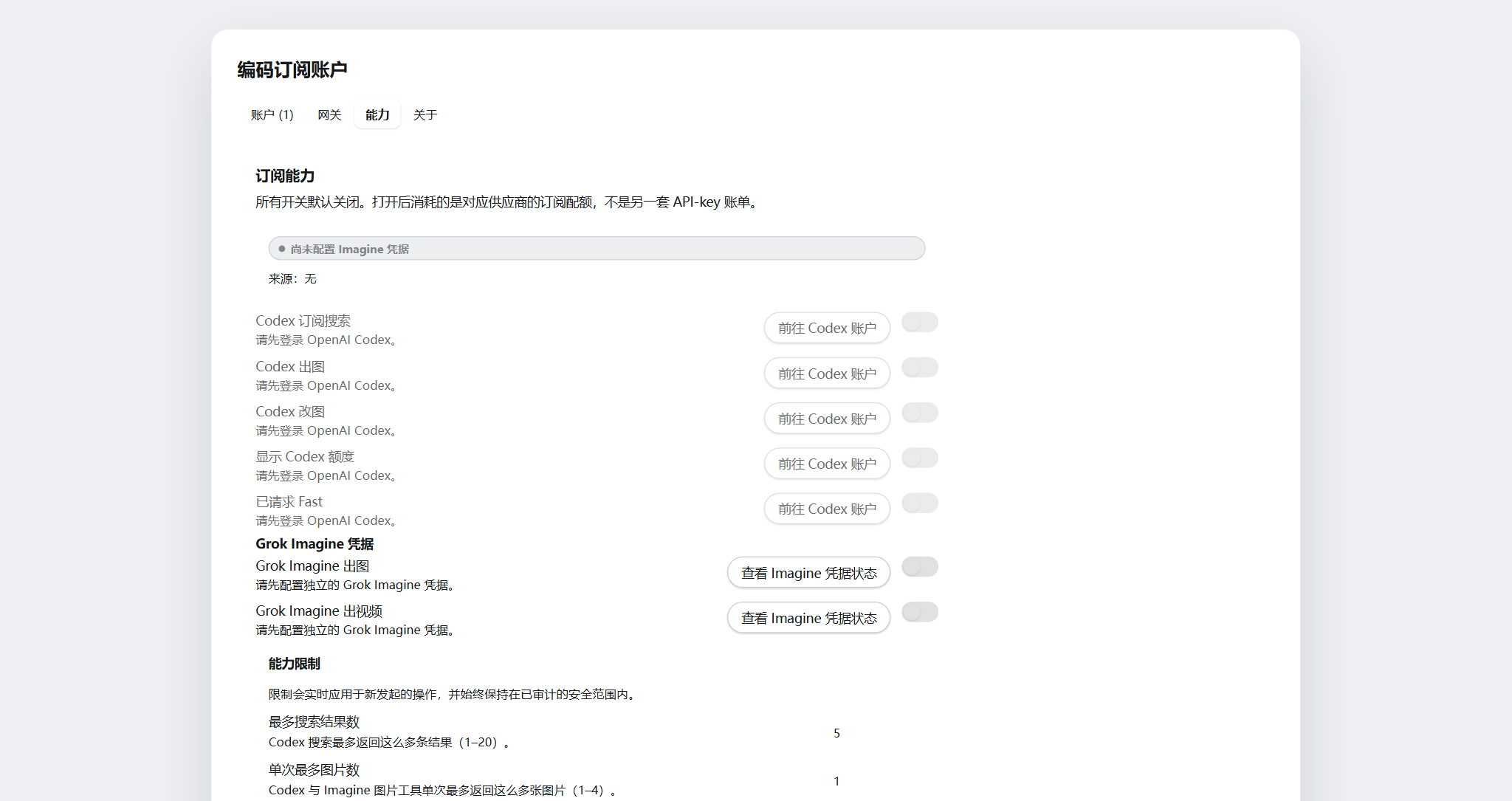Select the 能力 tab

click(x=377, y=115)
